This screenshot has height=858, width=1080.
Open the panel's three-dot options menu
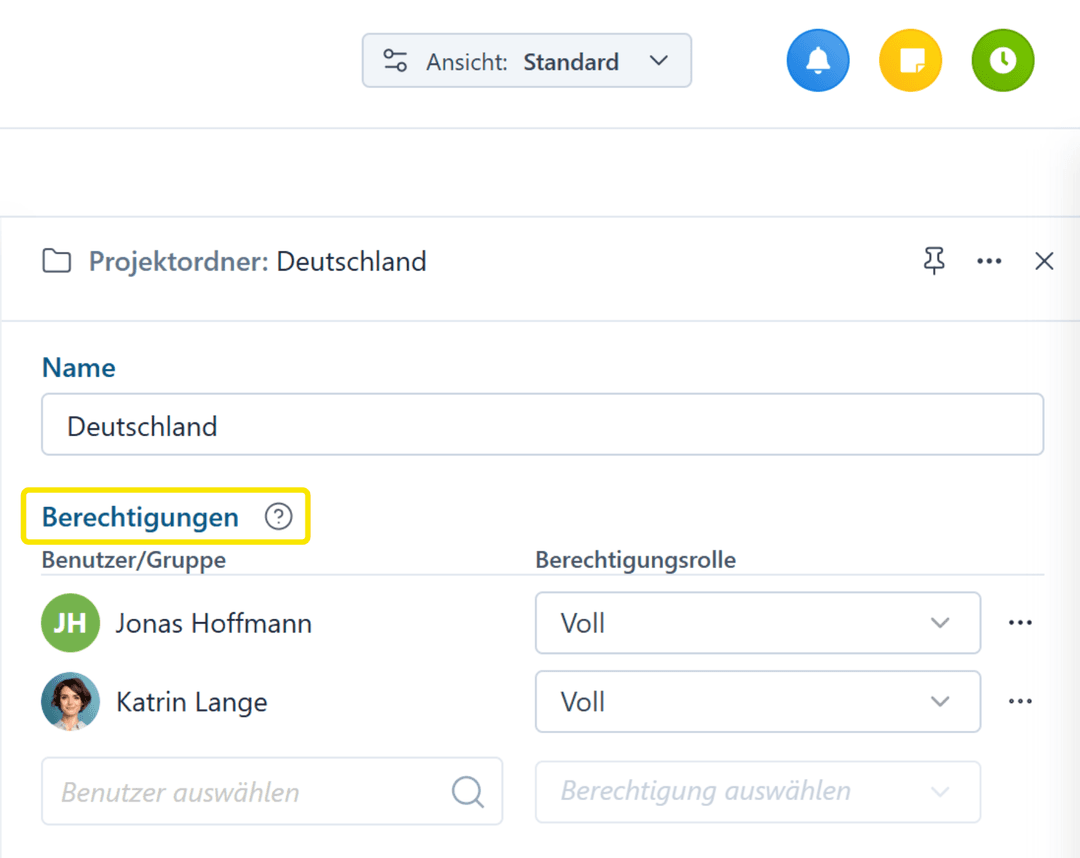tap(989, 261)
